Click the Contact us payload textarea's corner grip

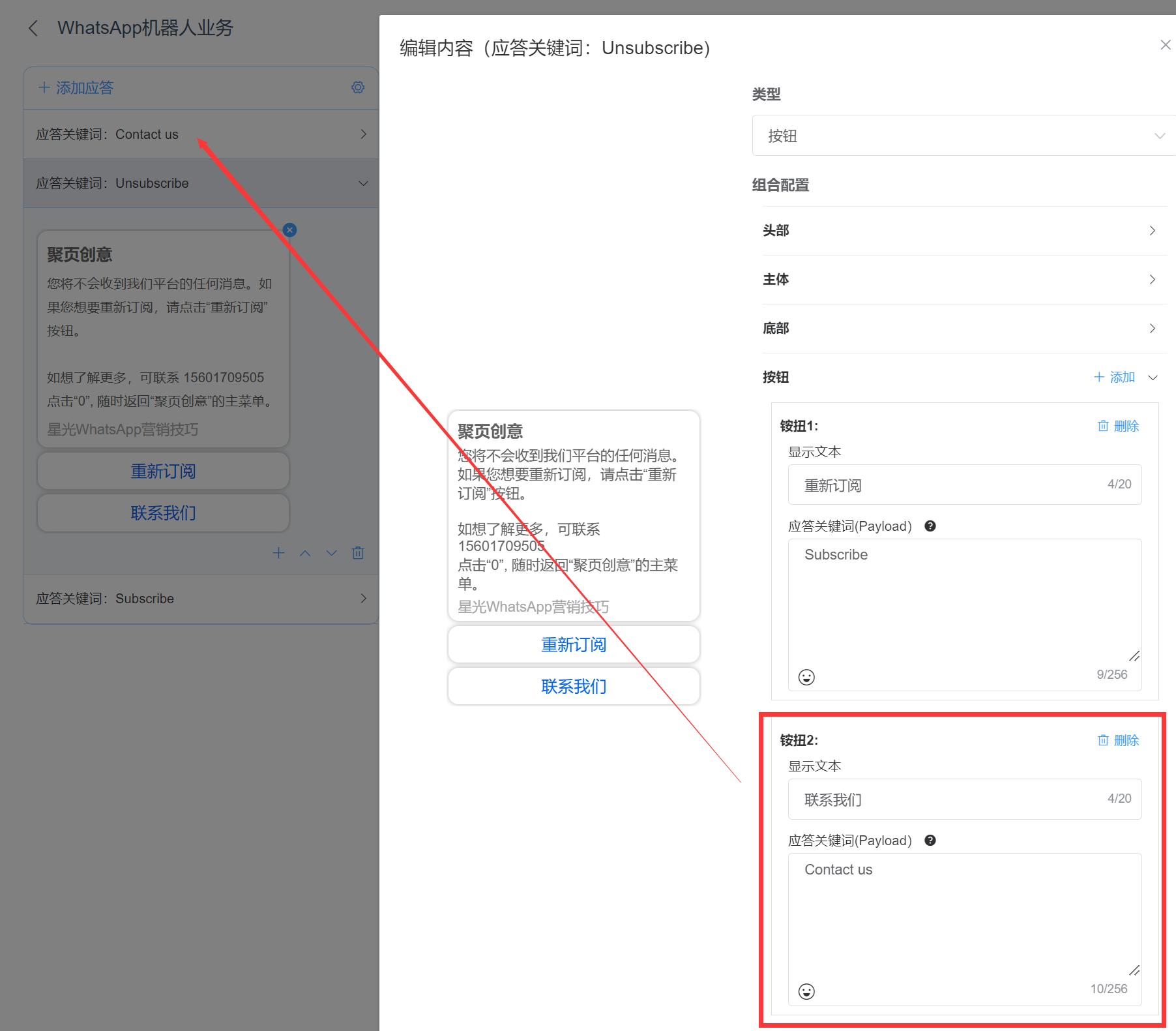coord(1134,970)
